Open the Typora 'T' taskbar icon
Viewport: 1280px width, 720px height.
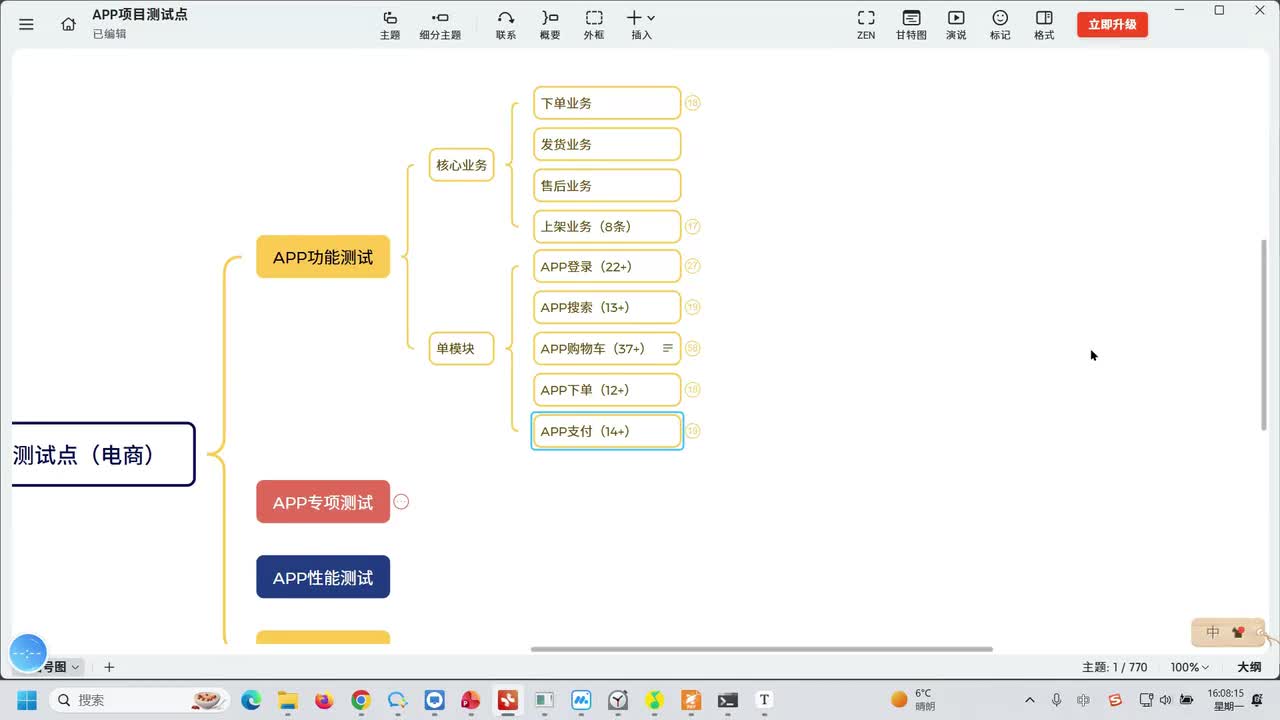click(x=765, y=700)
